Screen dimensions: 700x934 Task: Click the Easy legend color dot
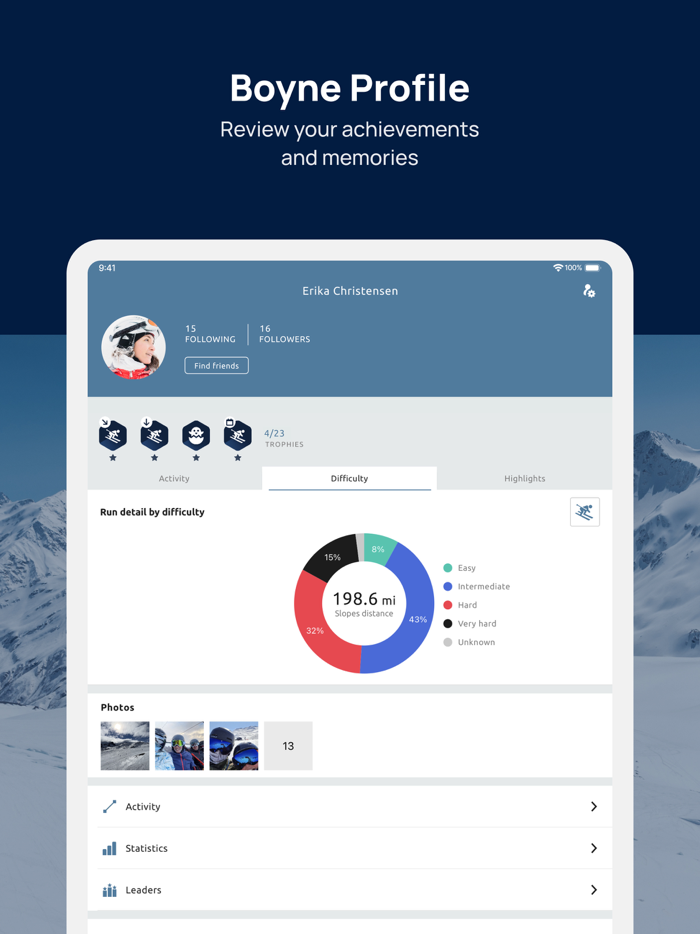point(447,568)
